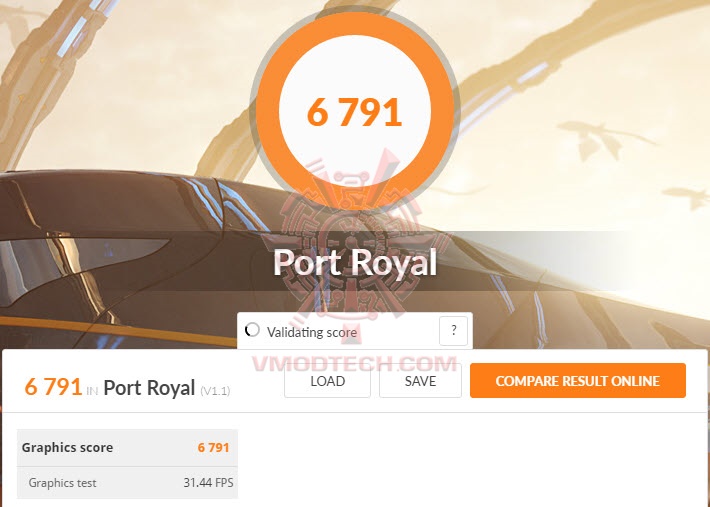Click the small IN label beside score
Screen dimensions: 710x507
[92, 391]
